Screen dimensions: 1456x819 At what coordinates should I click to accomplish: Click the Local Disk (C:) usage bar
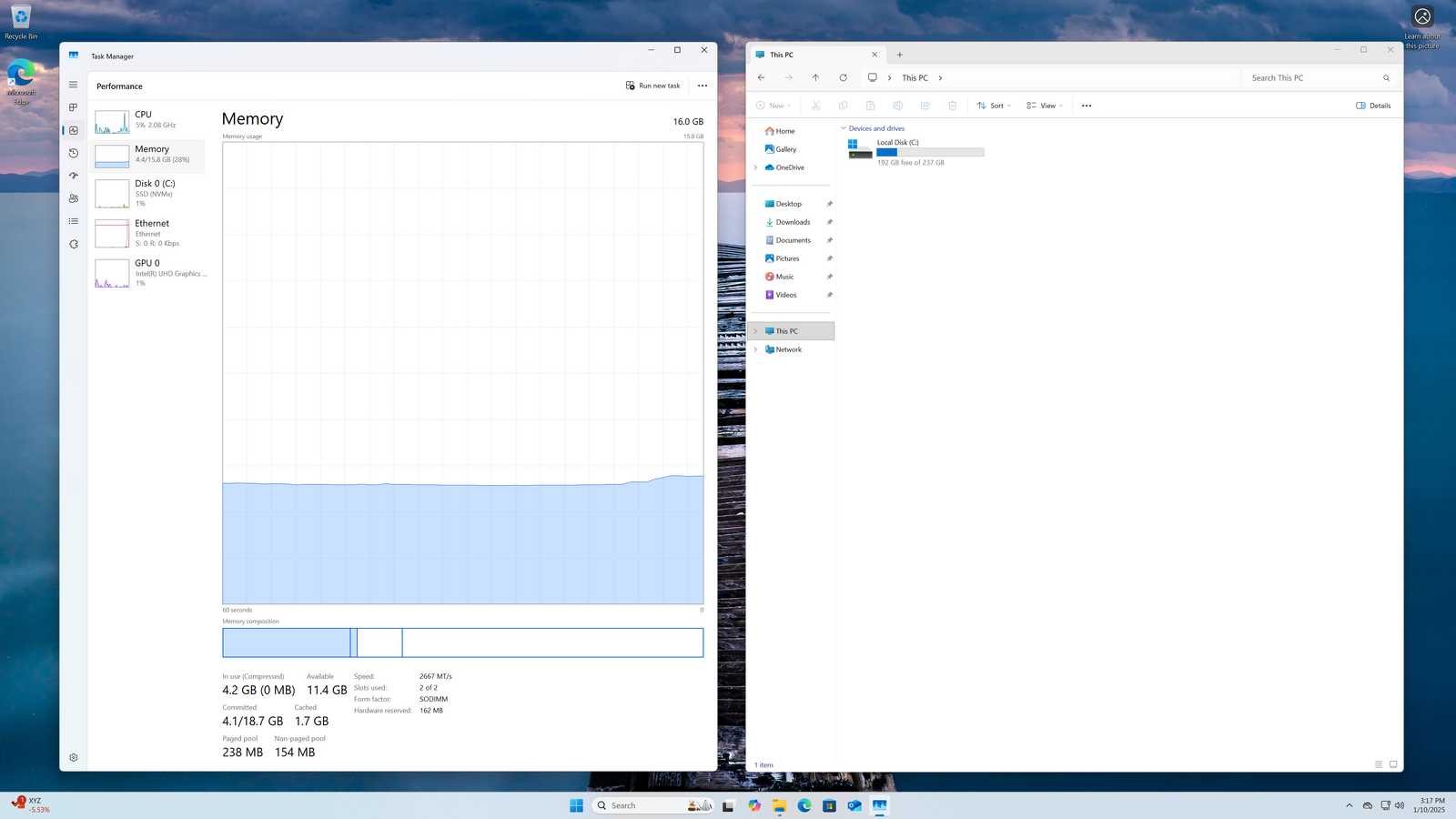(930, 153)
